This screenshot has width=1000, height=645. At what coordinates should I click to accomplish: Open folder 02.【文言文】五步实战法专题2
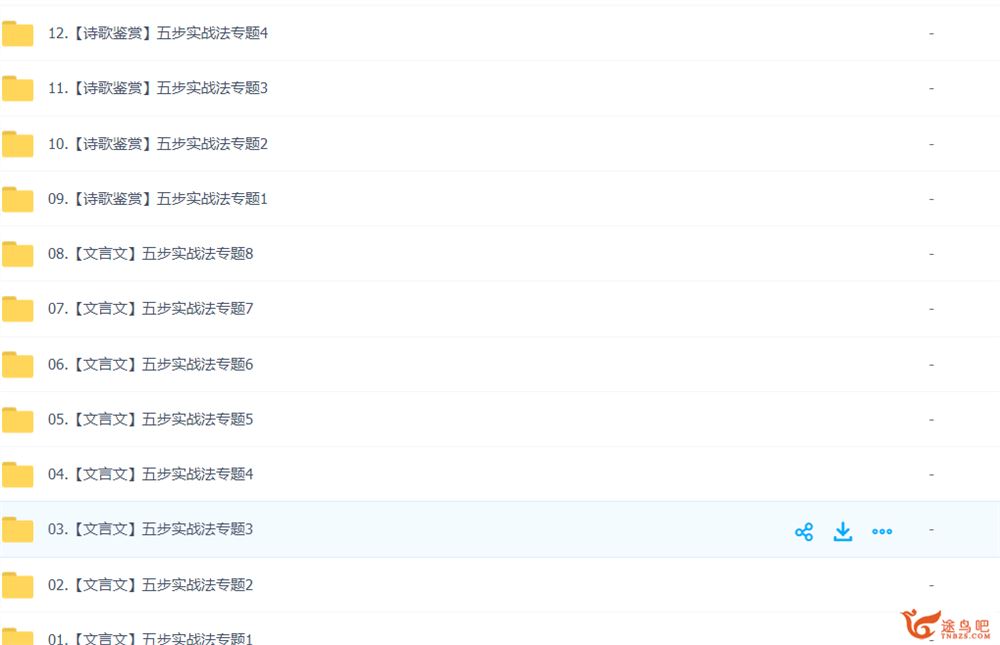[x=151, y=584]
